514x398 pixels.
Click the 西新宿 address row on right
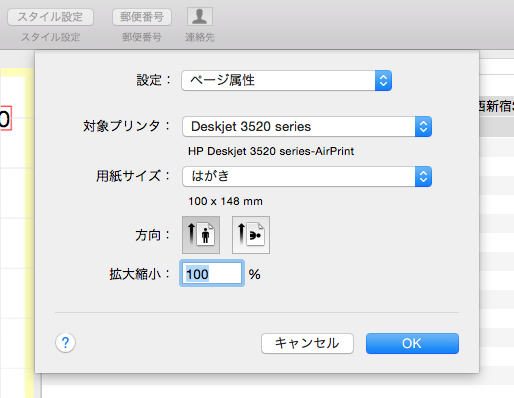tap(496, 106)
